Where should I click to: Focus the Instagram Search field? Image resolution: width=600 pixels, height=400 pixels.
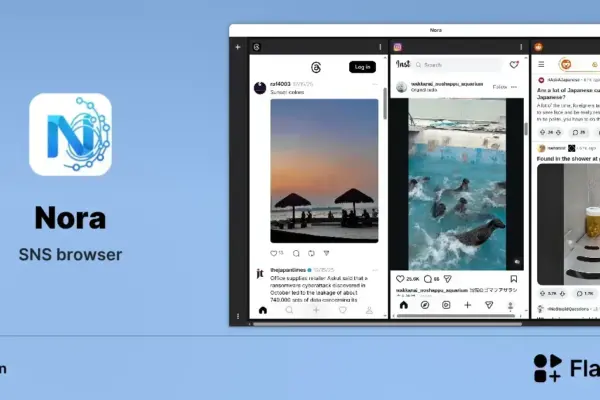pyautogui.click(x=458, y=65)
